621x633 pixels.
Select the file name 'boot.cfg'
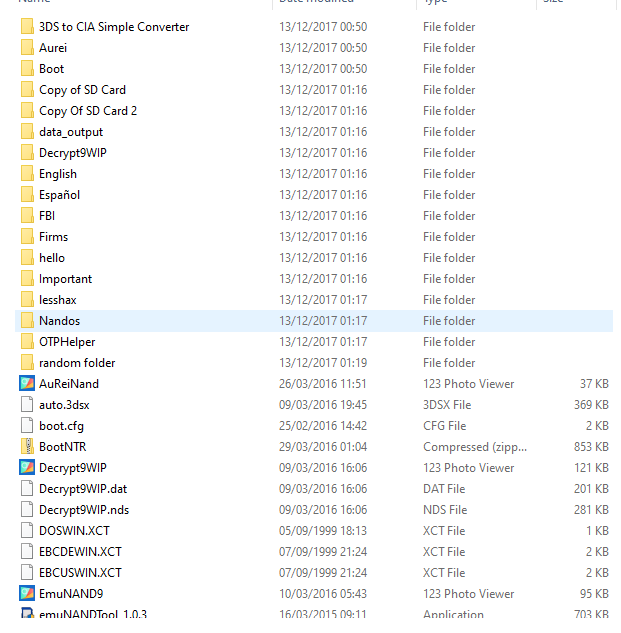tap(61, 426)
